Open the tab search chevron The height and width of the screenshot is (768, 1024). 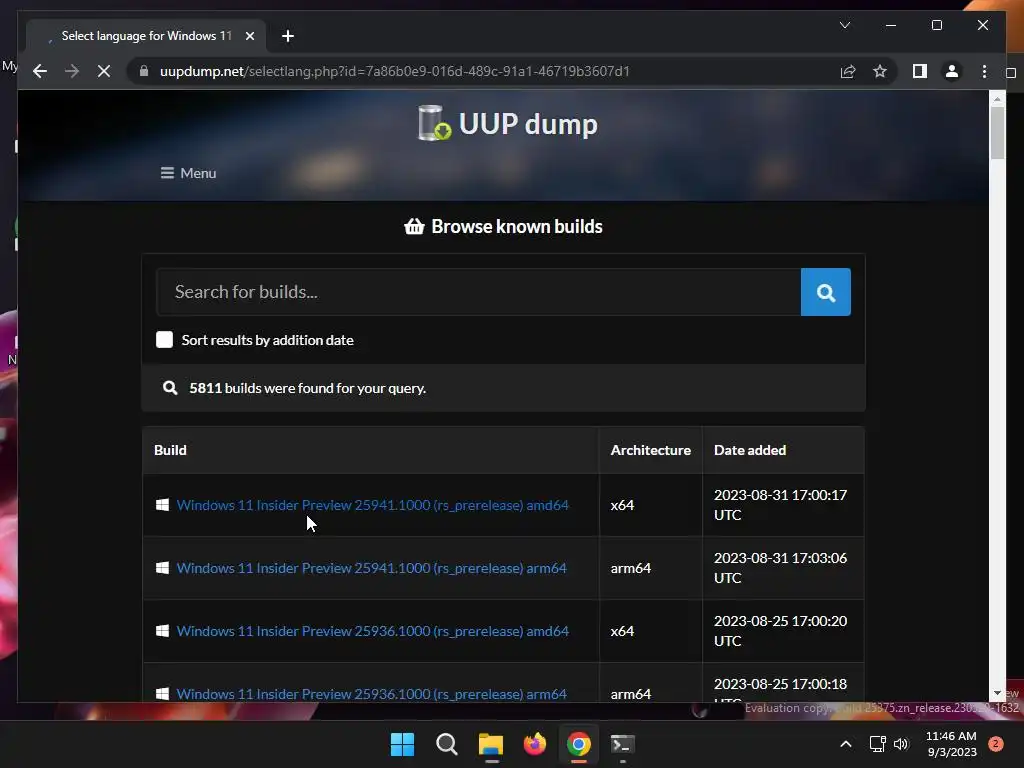pyautogui.click(x=844, y=25)
